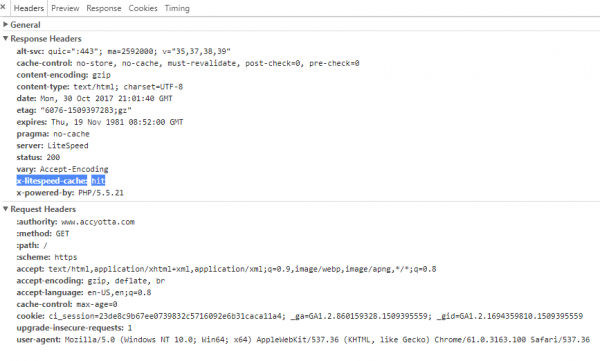Screen dimensions: 600x361
Task: Select the Cookies tab
Action: pos(143,8)
